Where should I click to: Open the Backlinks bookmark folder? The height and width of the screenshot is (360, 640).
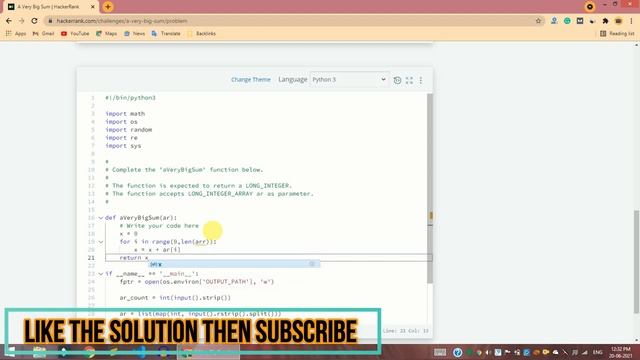click(202, 33)
